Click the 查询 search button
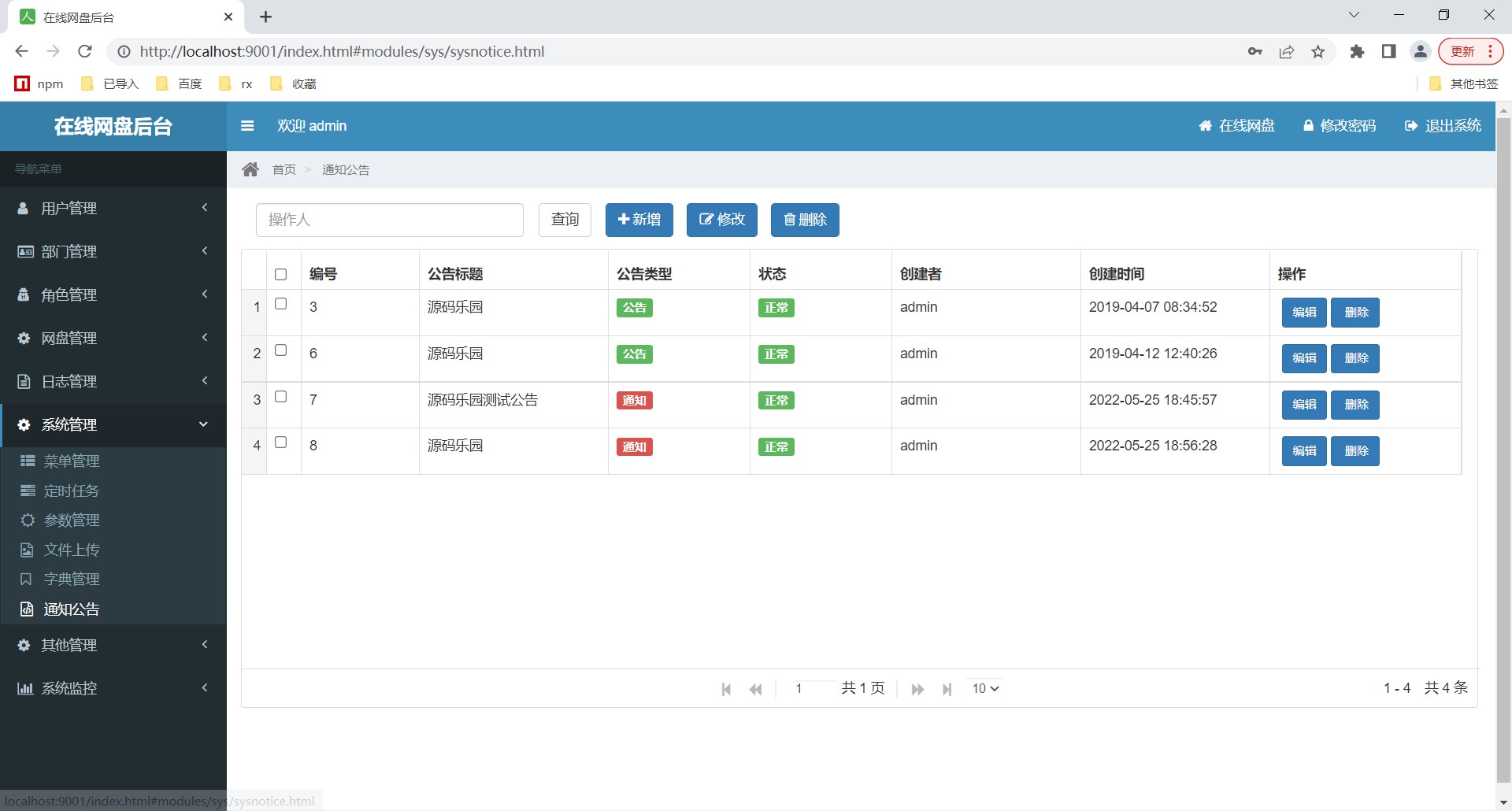This screenshot has height=811, width=1512. (565, 220)
